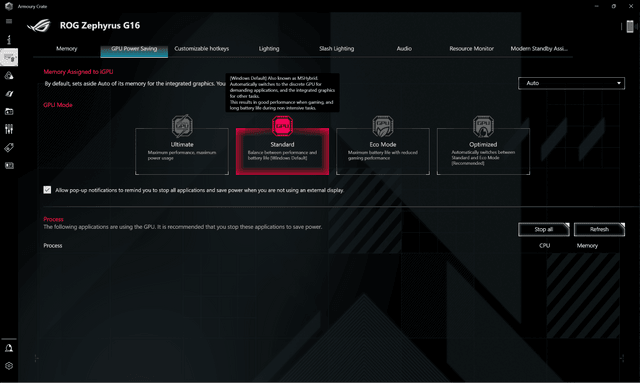The width and height of the screenshot is (640, 383).
Task: Click the Optimized GPU chip icon
Action: click(483, 126)
